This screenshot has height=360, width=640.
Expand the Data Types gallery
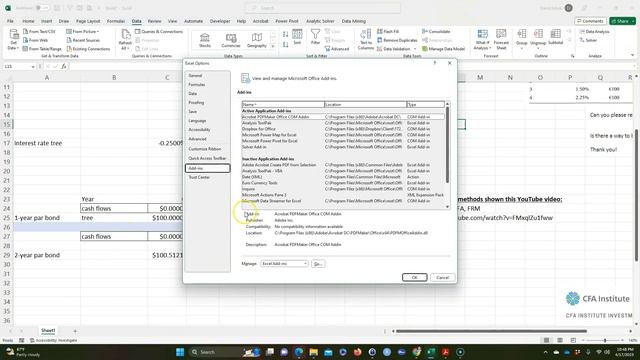pos(273,47)
